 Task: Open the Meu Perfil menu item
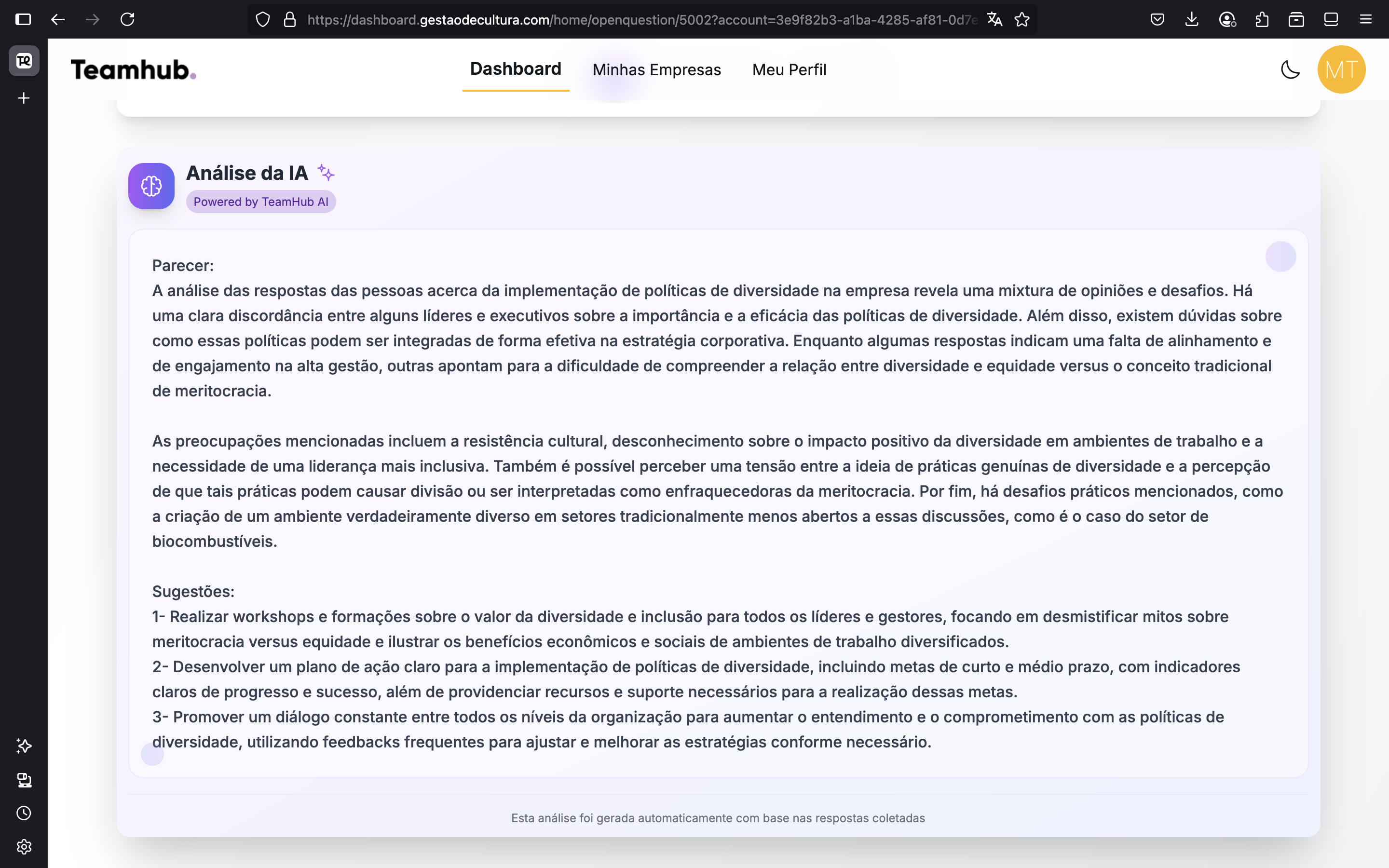(x=789, y=69)
